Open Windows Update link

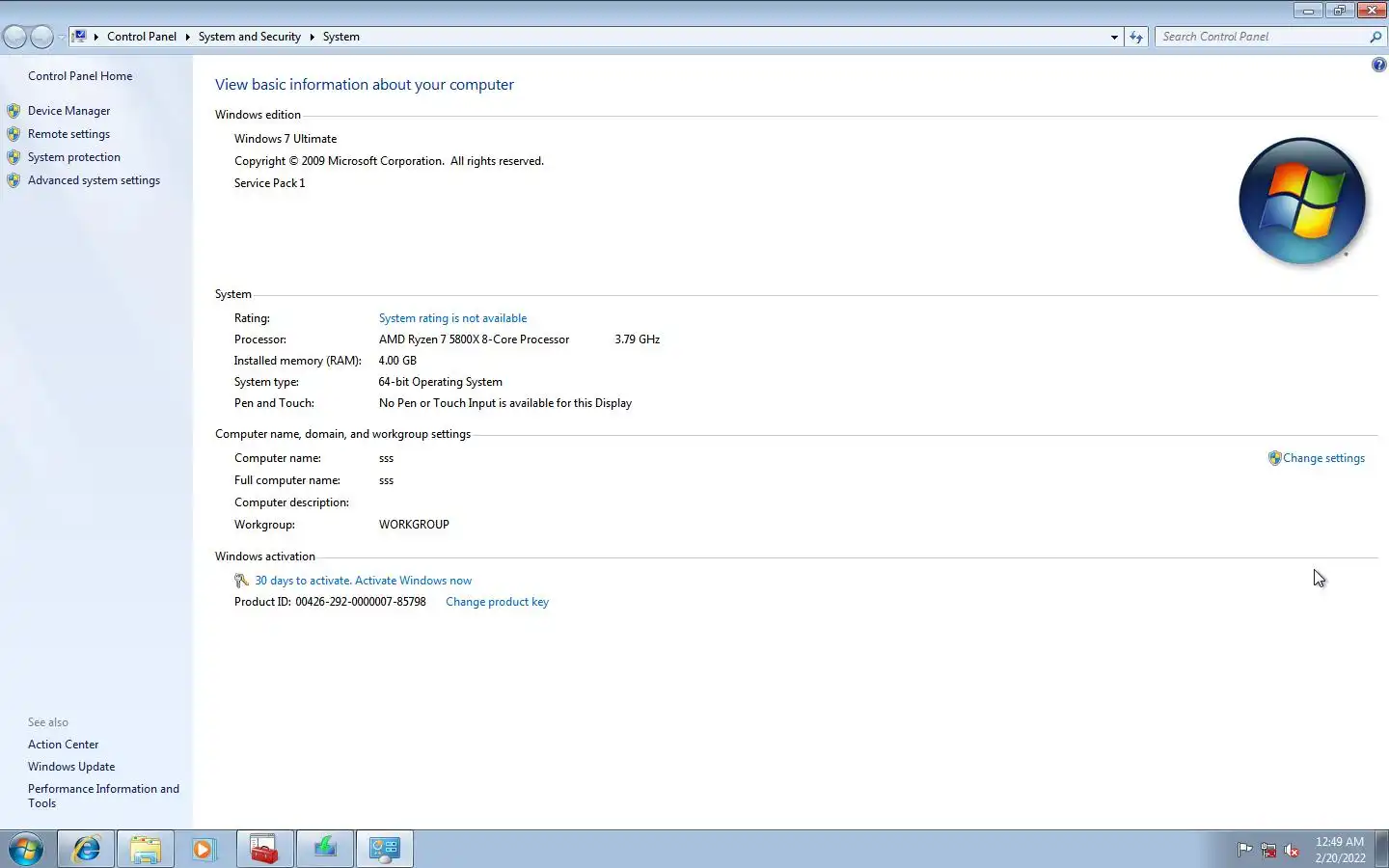pos(71,767)
